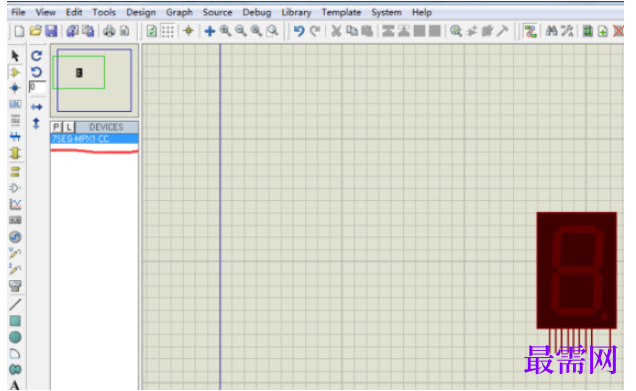Click the Undo arrow in toolbar
This screenshot has height=391, width=636.
pyautogui.click(x=299, y=31)
